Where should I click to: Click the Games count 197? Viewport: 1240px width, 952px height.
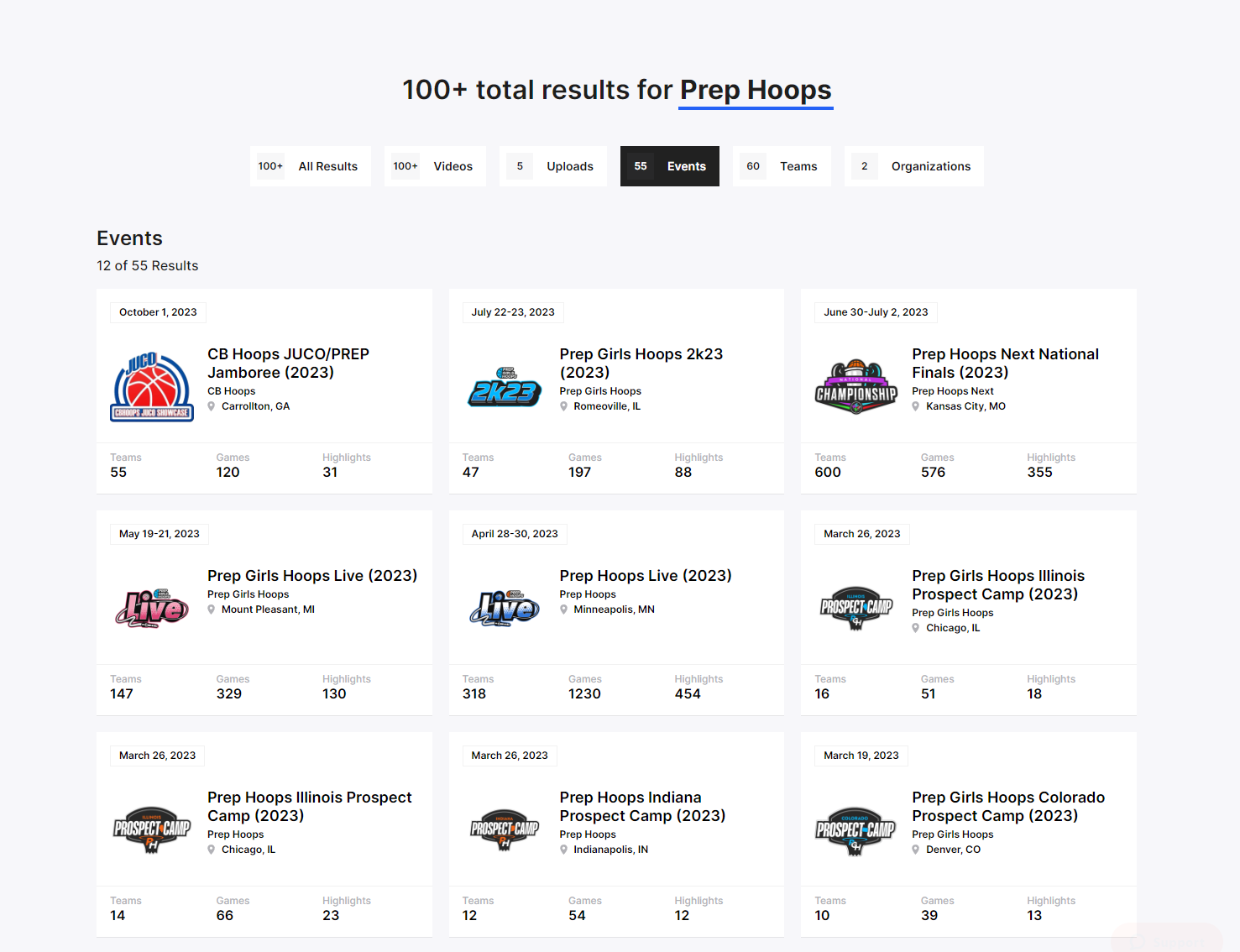coord(580,473)
